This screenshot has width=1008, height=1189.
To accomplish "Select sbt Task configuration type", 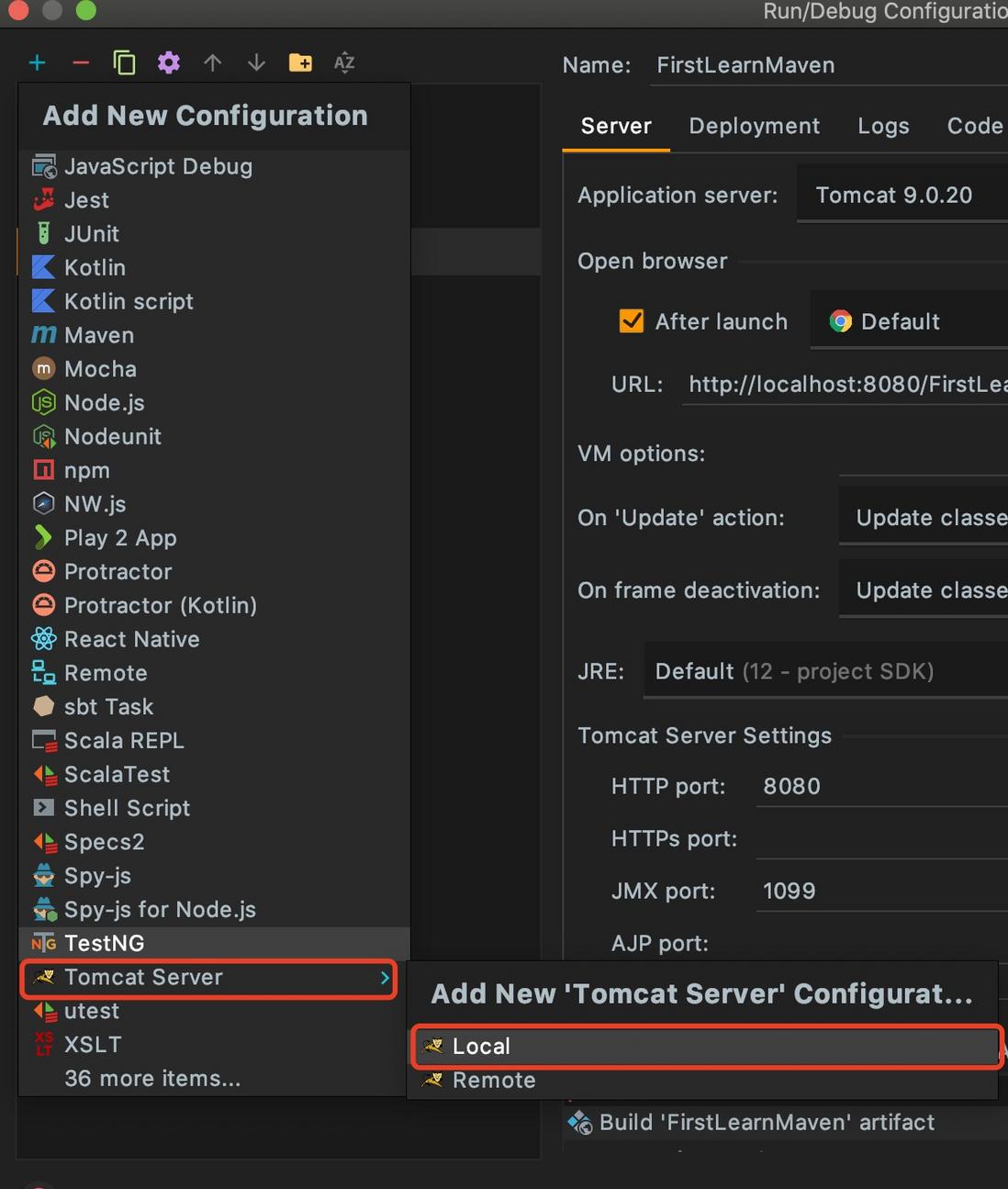I will pos(214,707).
